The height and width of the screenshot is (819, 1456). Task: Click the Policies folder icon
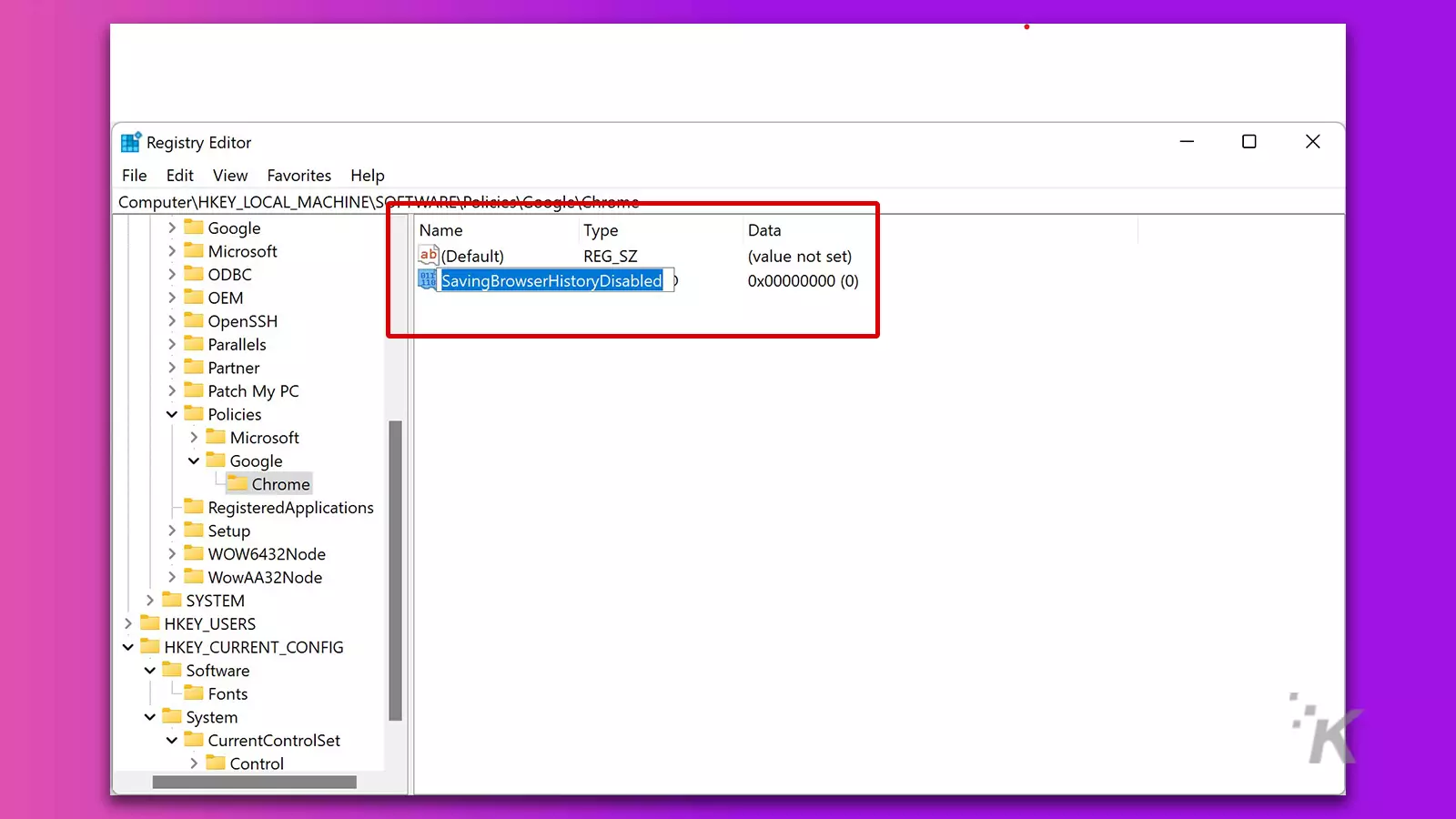[194, 413]
